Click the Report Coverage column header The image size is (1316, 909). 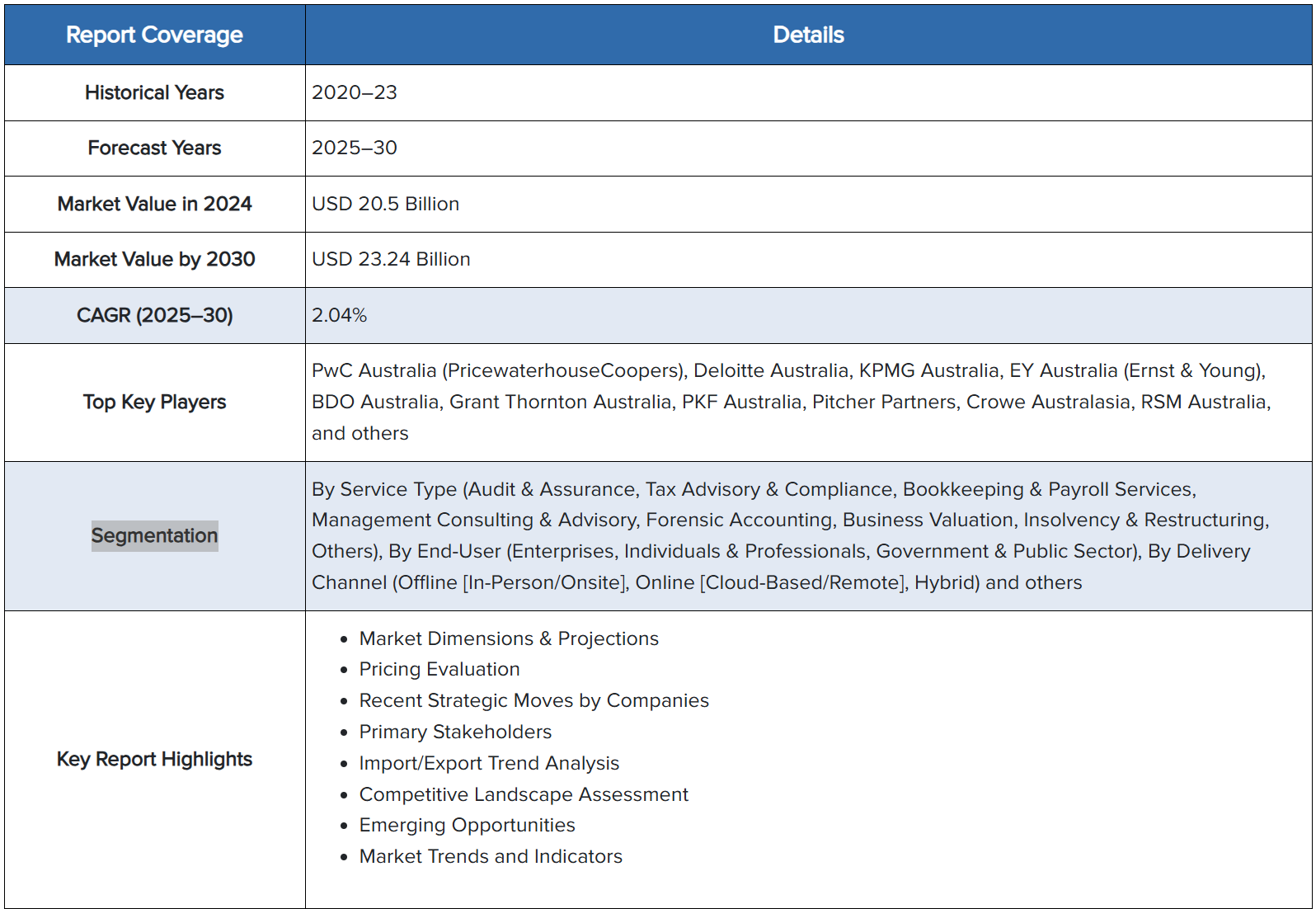pos(154,35)
